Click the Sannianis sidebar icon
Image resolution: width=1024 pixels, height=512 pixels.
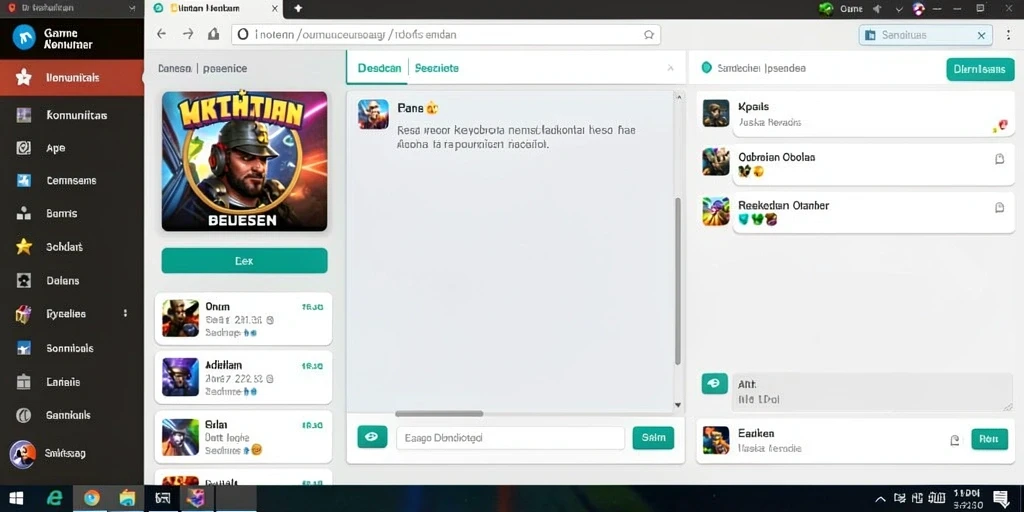point(24,415)
